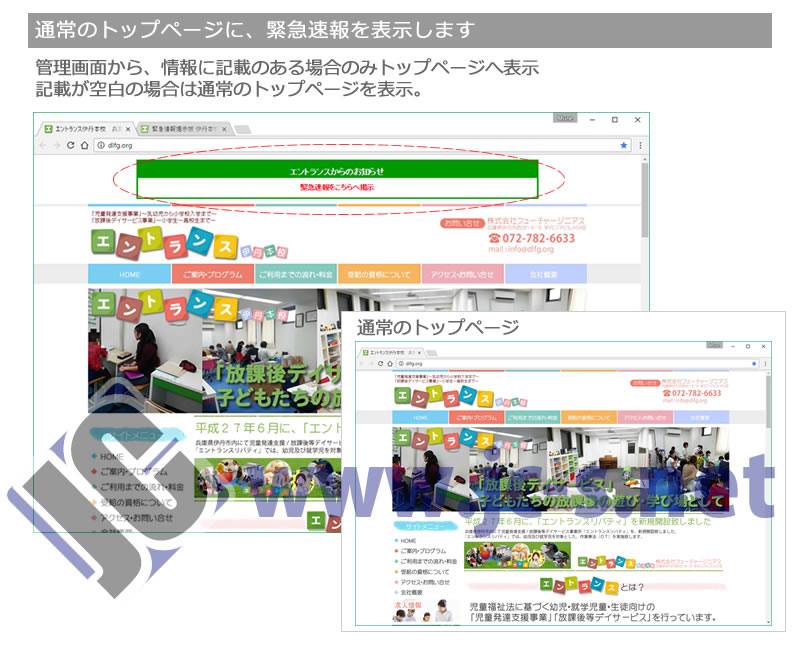The width and height of the screenshot is (800, 645).
Task: Focus the address bar in 通常のトップページ browser
Action: tap(577, 364)
